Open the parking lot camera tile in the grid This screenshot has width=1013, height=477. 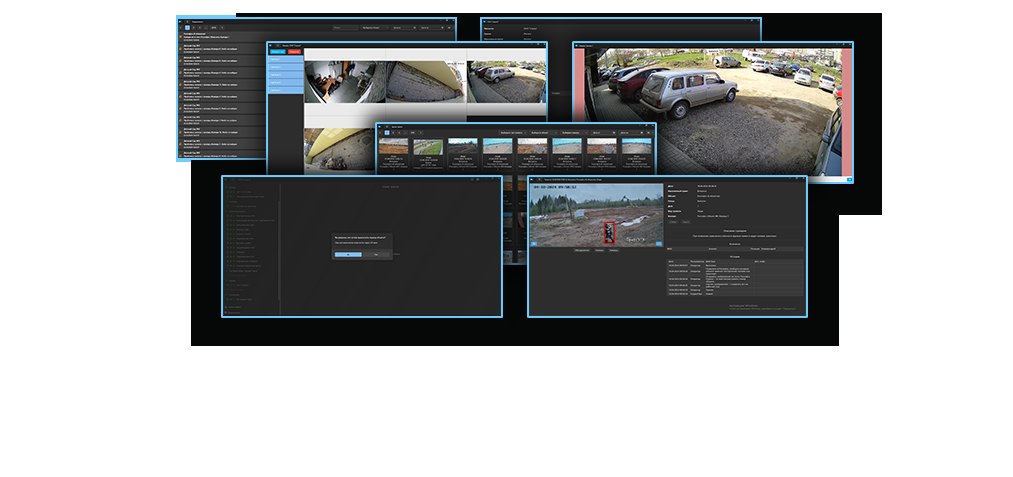(x=506, y=82)
